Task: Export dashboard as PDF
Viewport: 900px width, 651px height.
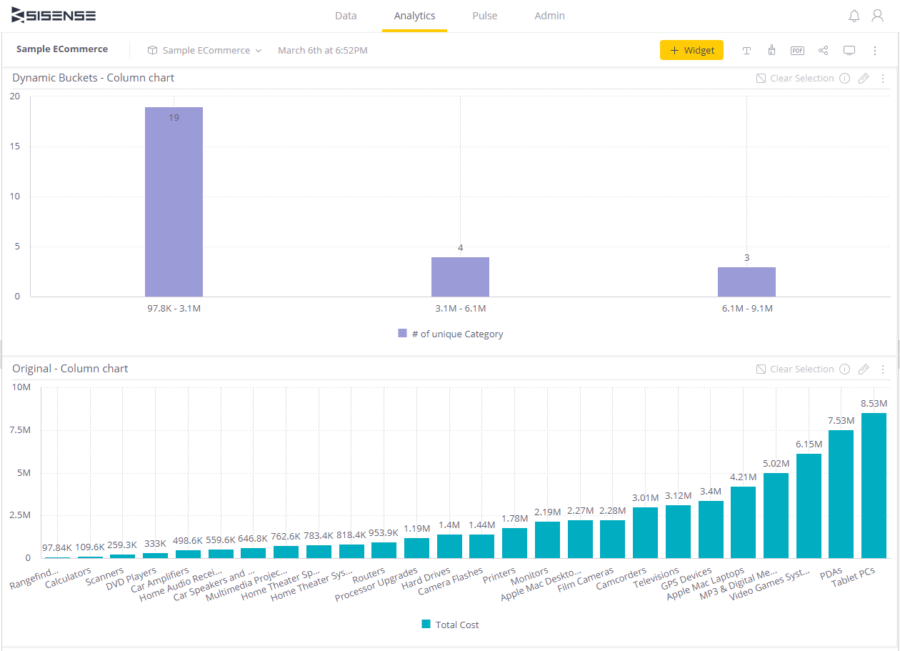Action: [x=797, y=51]
